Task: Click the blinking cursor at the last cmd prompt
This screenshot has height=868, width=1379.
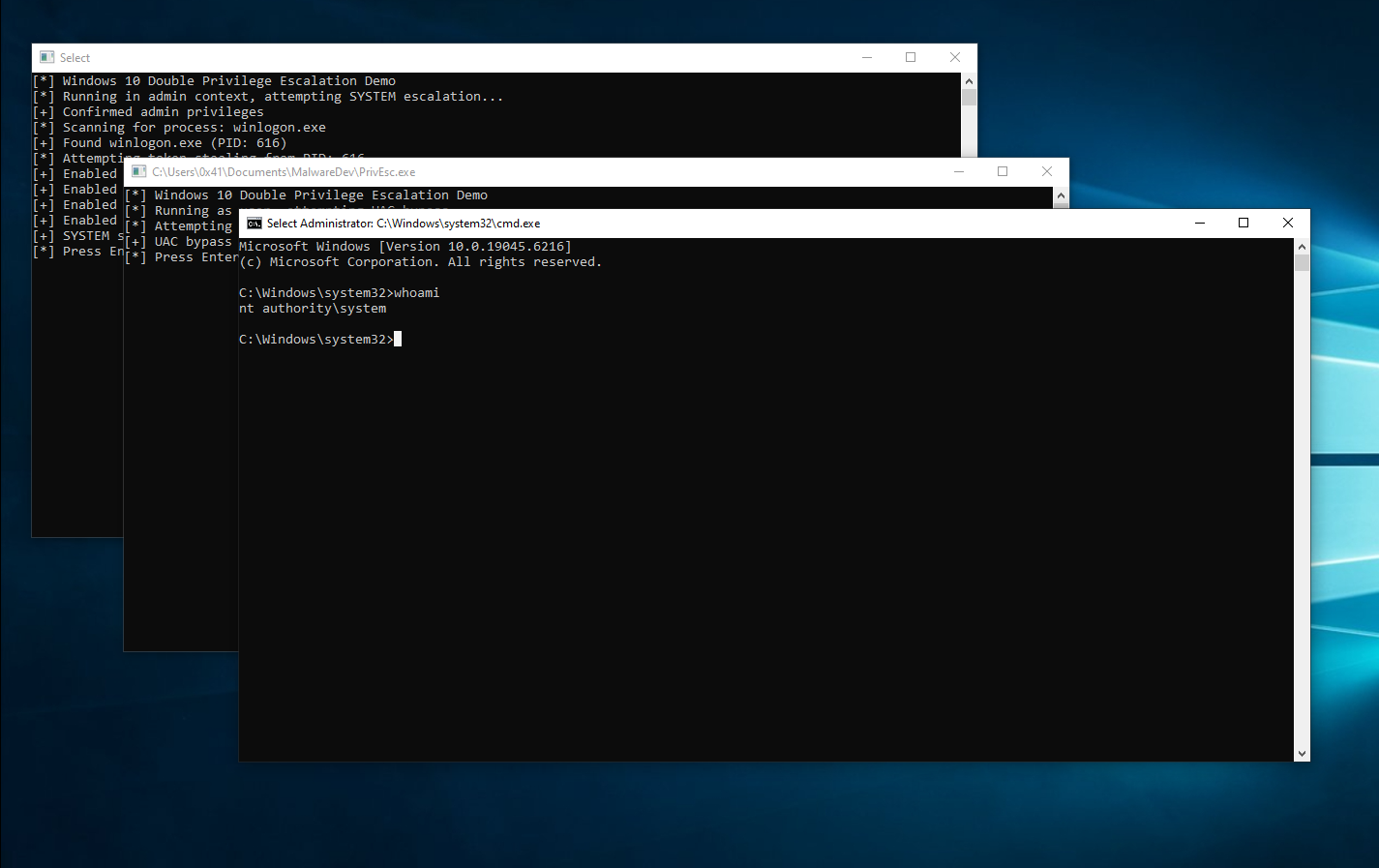Action: point(398,340)
